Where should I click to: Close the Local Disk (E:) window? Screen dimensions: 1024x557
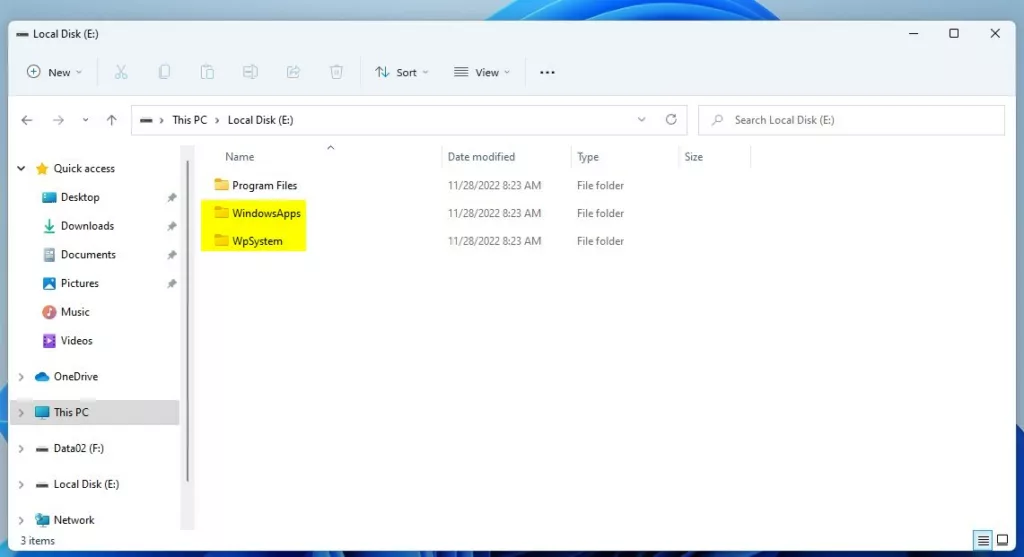coord(995,33)
